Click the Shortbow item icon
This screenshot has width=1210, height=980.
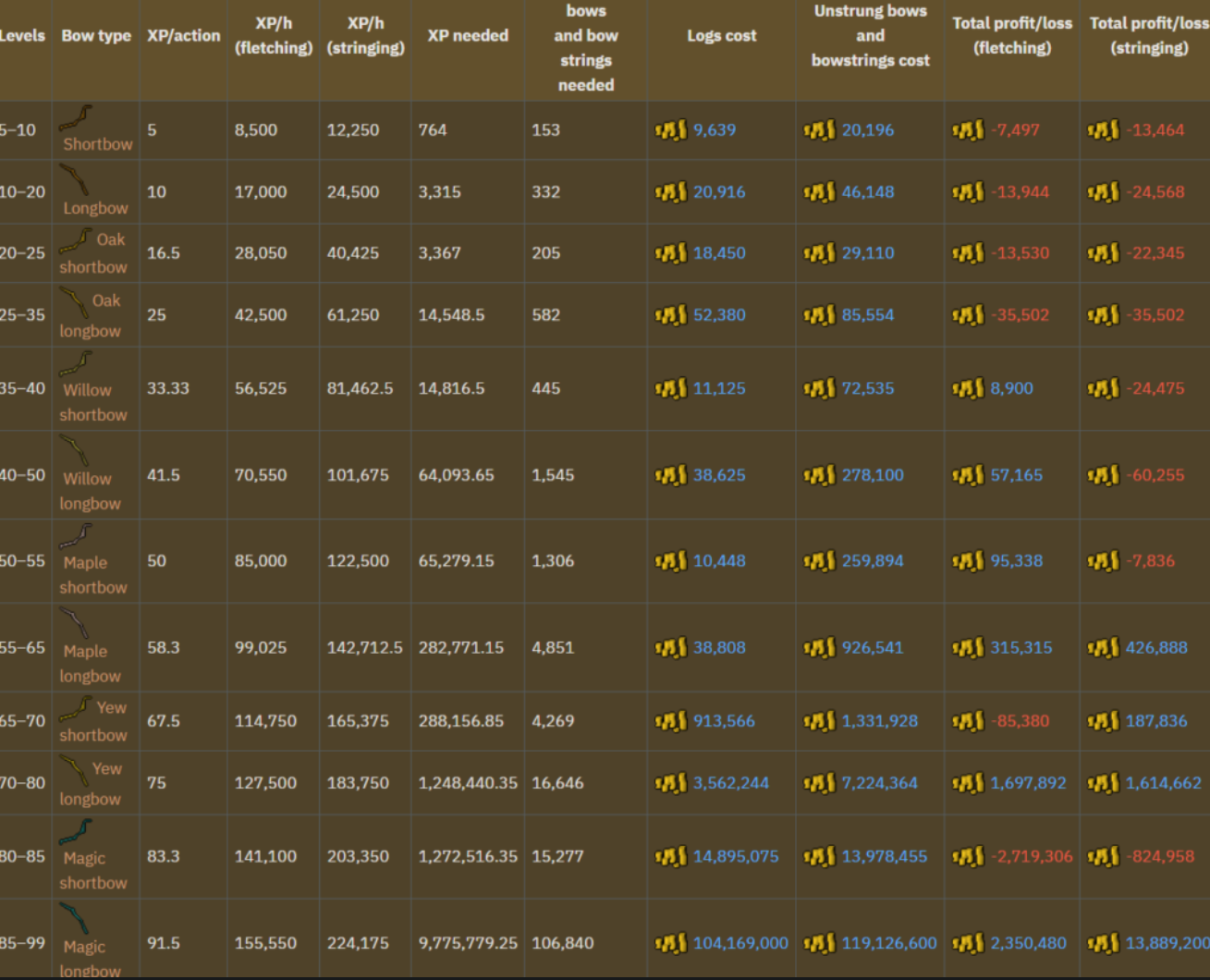point(76,118)
